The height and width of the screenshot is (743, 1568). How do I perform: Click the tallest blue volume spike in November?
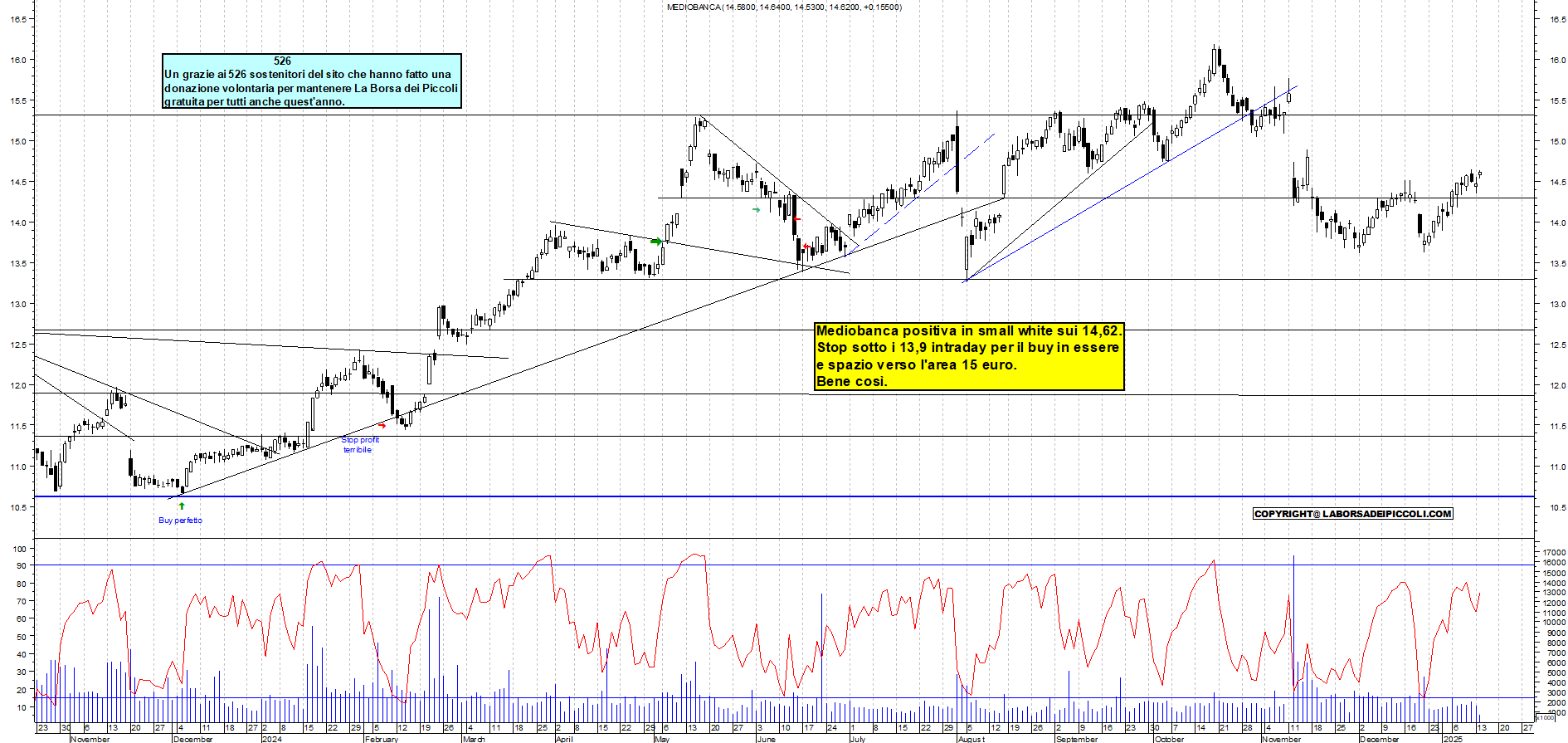point(1293,638)
